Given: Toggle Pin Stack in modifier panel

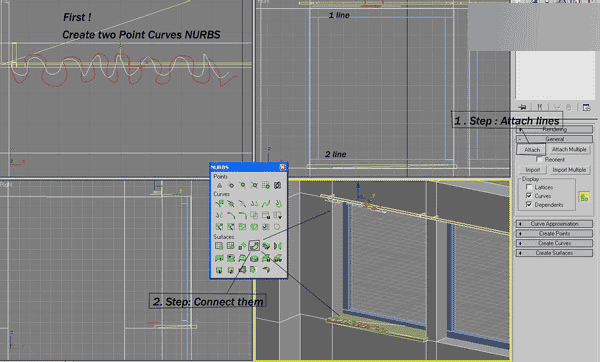Looking at the screenshot, I should [x=522, y=107].
